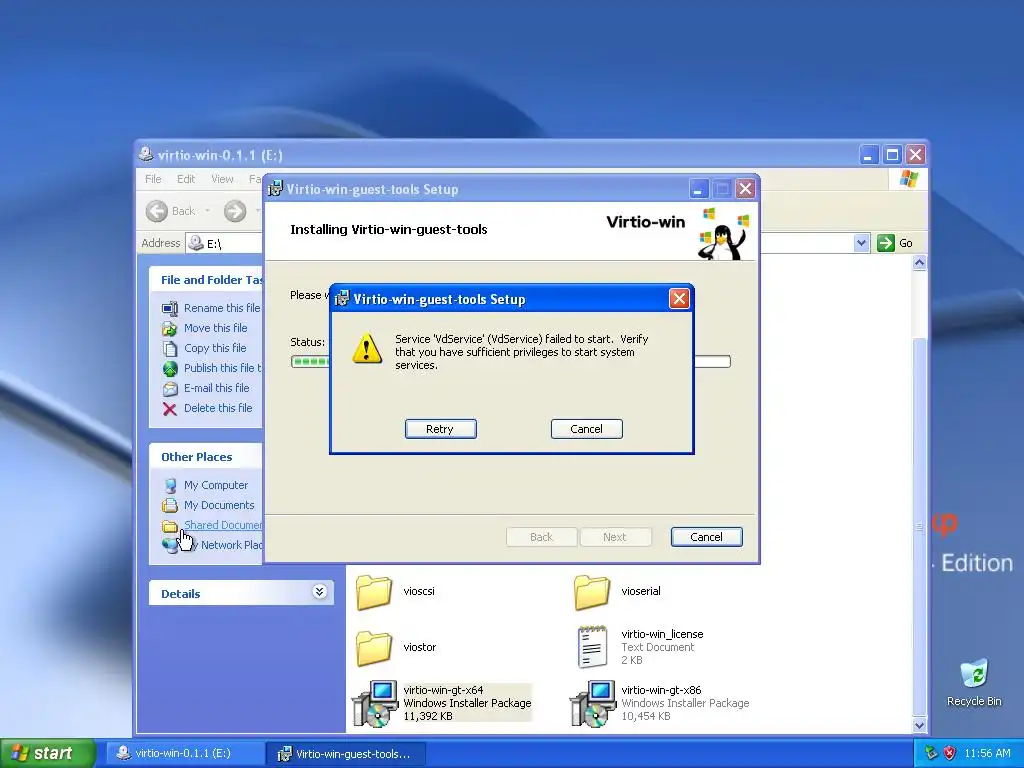Open the Edit menu in Explorer window
The height and width of the screenshot is (768, 1024).
click(x=186, y=179)
